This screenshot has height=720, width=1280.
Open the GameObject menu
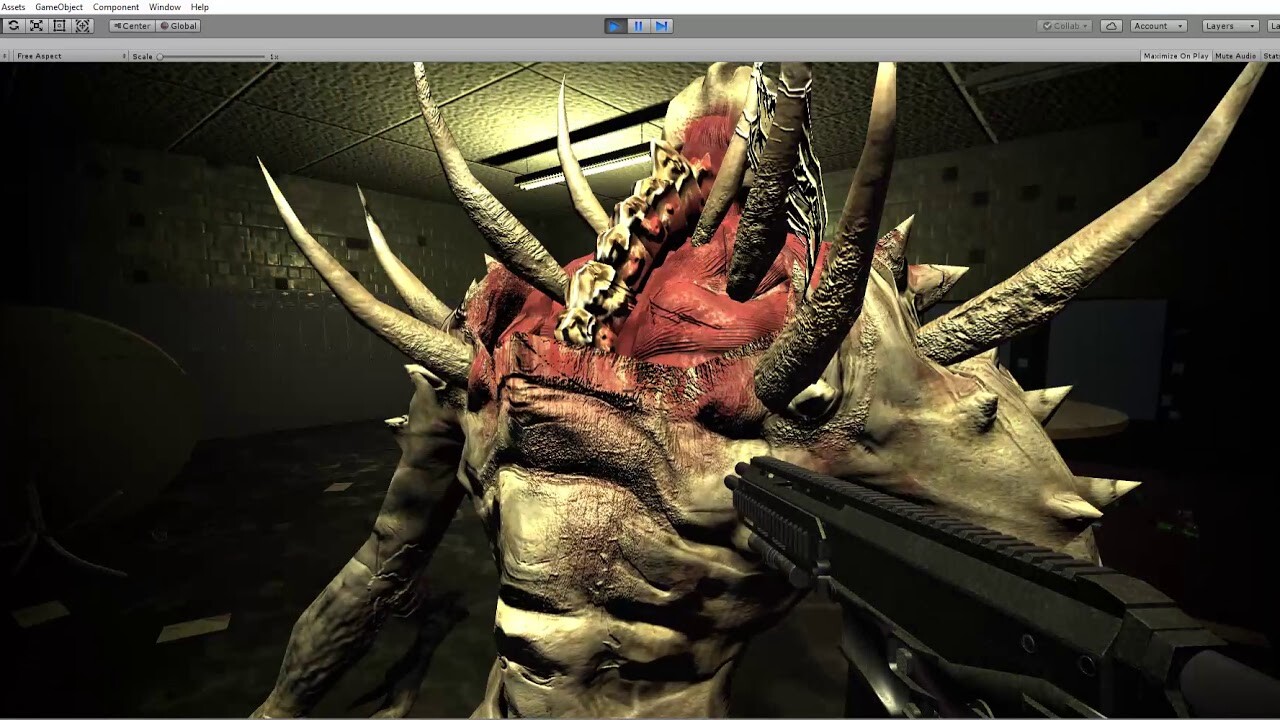59,7
